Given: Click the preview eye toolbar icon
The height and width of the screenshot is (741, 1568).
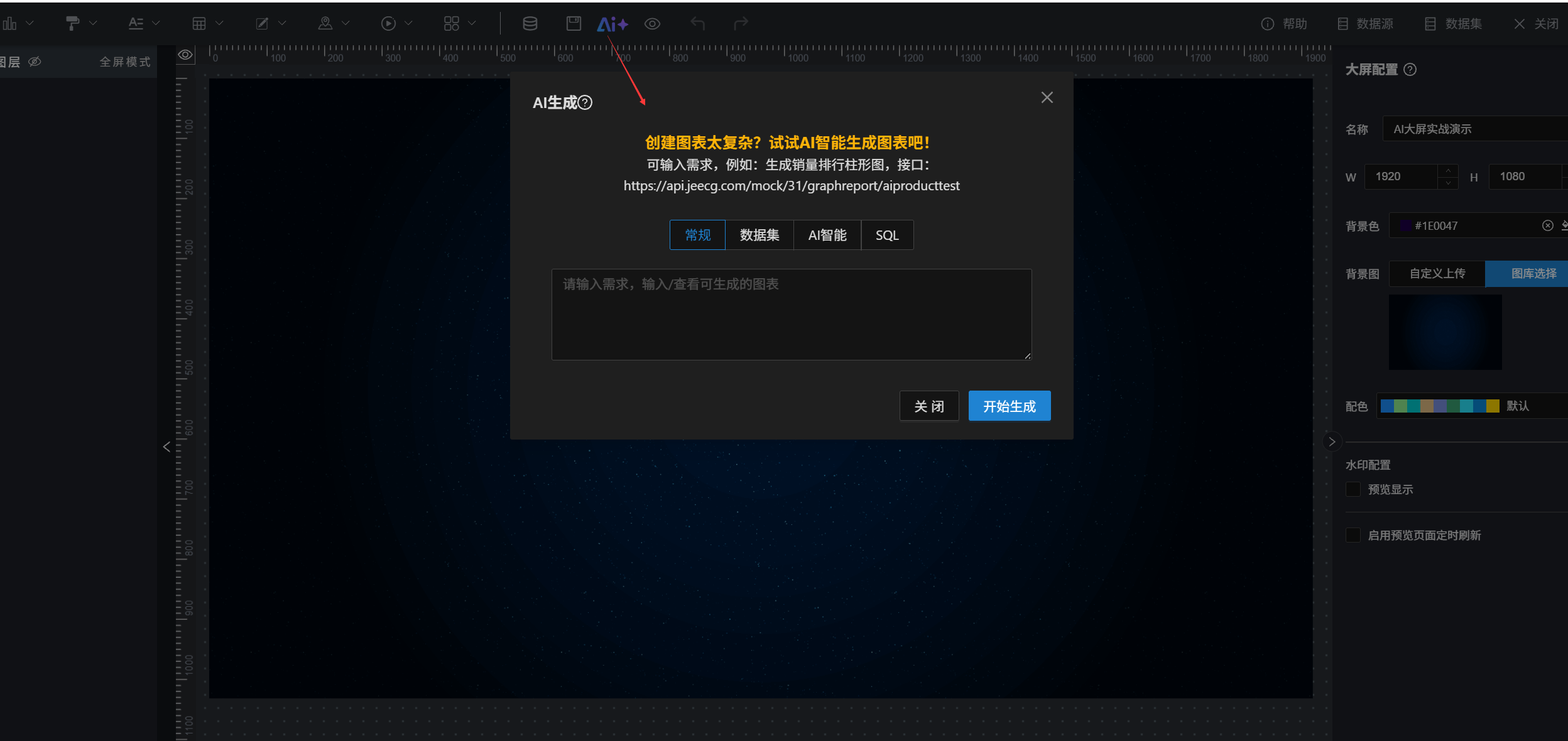Looking at the screenshot, I should 652,24.
